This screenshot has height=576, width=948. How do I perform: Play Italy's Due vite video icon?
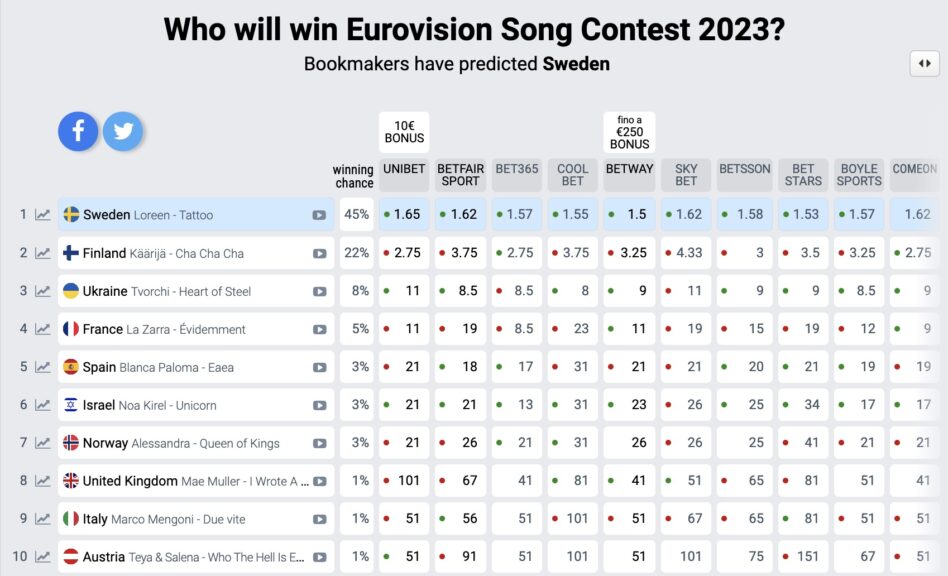coord(319,519)
